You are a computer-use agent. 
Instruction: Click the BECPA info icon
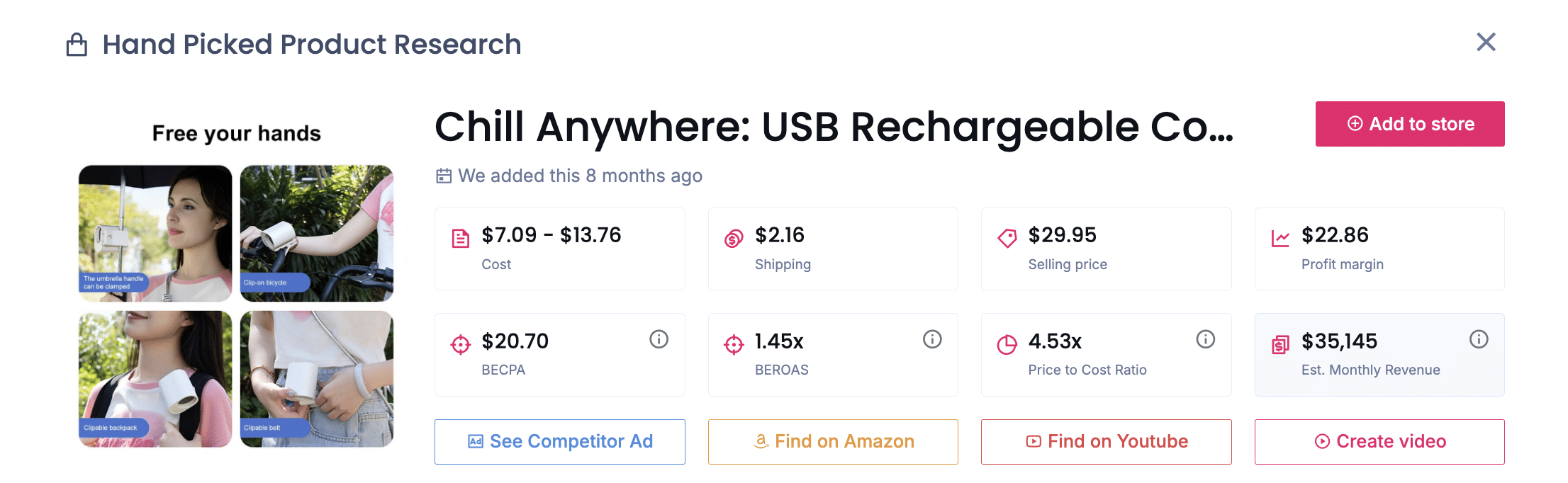[x=659, y=340]
